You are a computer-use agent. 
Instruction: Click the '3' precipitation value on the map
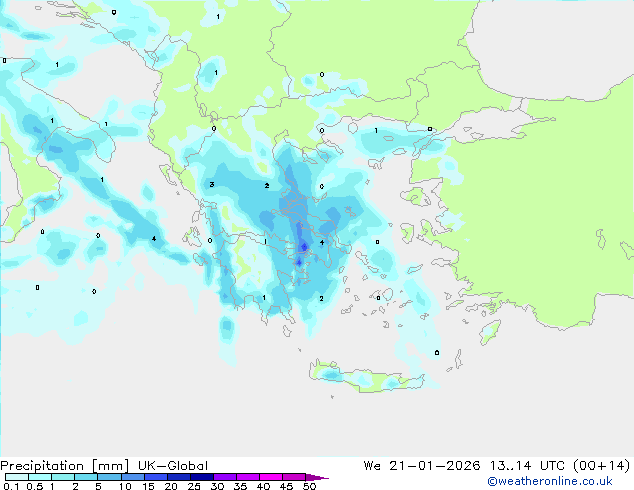[x=211, y=185]
